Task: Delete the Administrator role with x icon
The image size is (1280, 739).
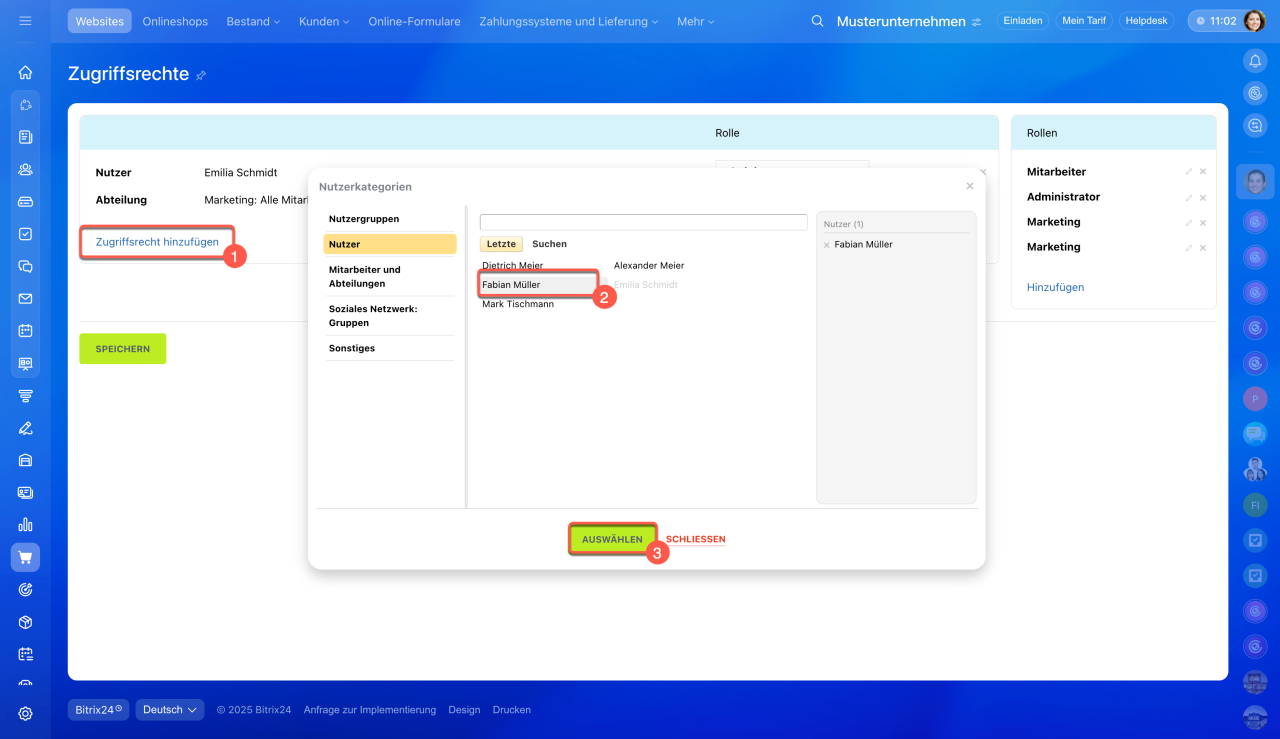Action: 1203,197
